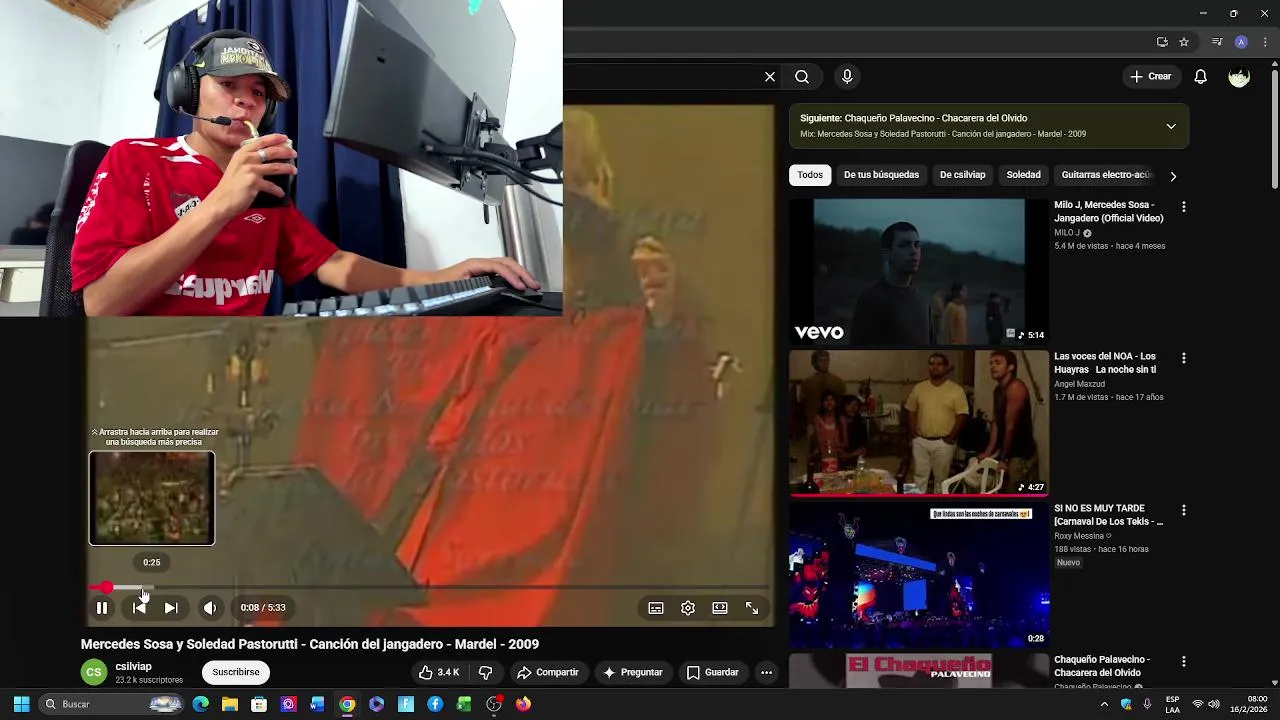This screenshot has width=1280, height=720.
Task: Click the Compartir share button
Action: pos(548,673)
